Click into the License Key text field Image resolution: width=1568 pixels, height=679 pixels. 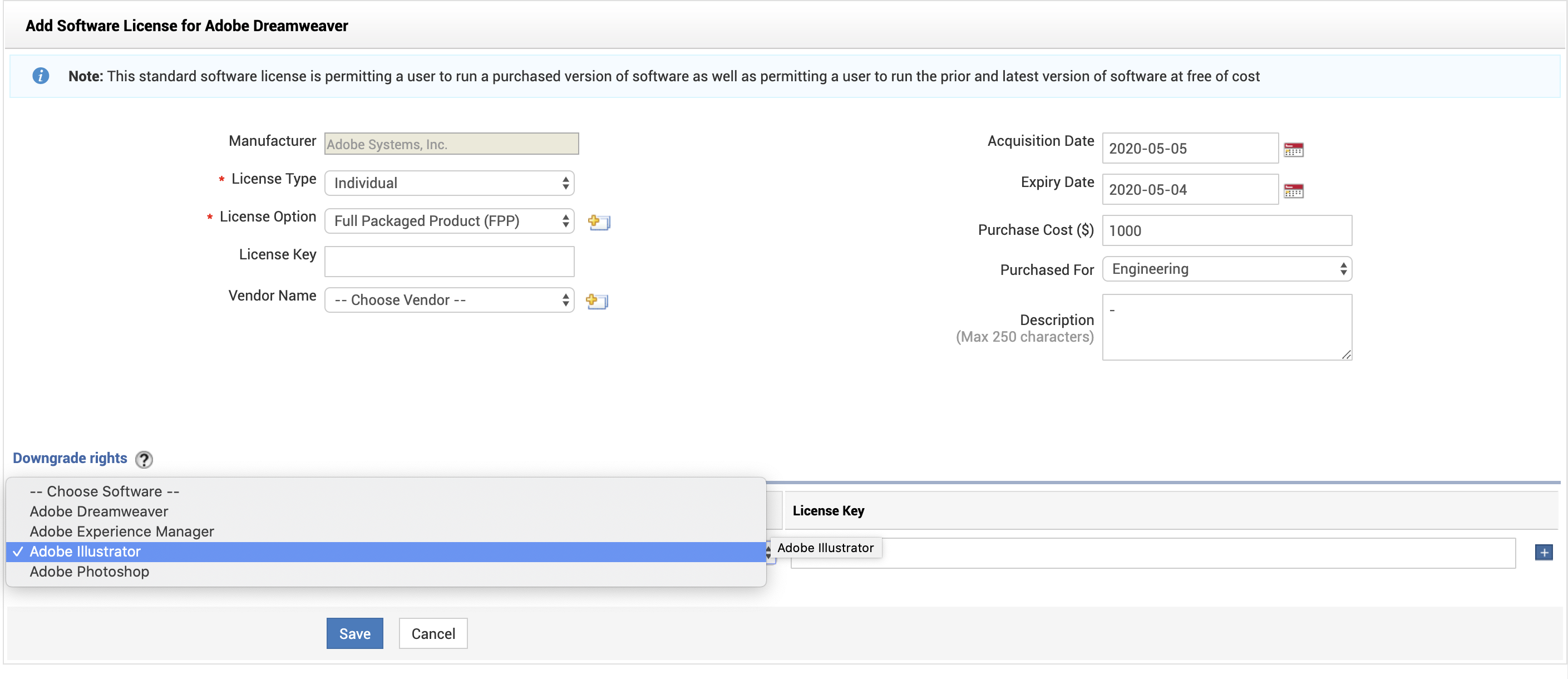point(449,262)
